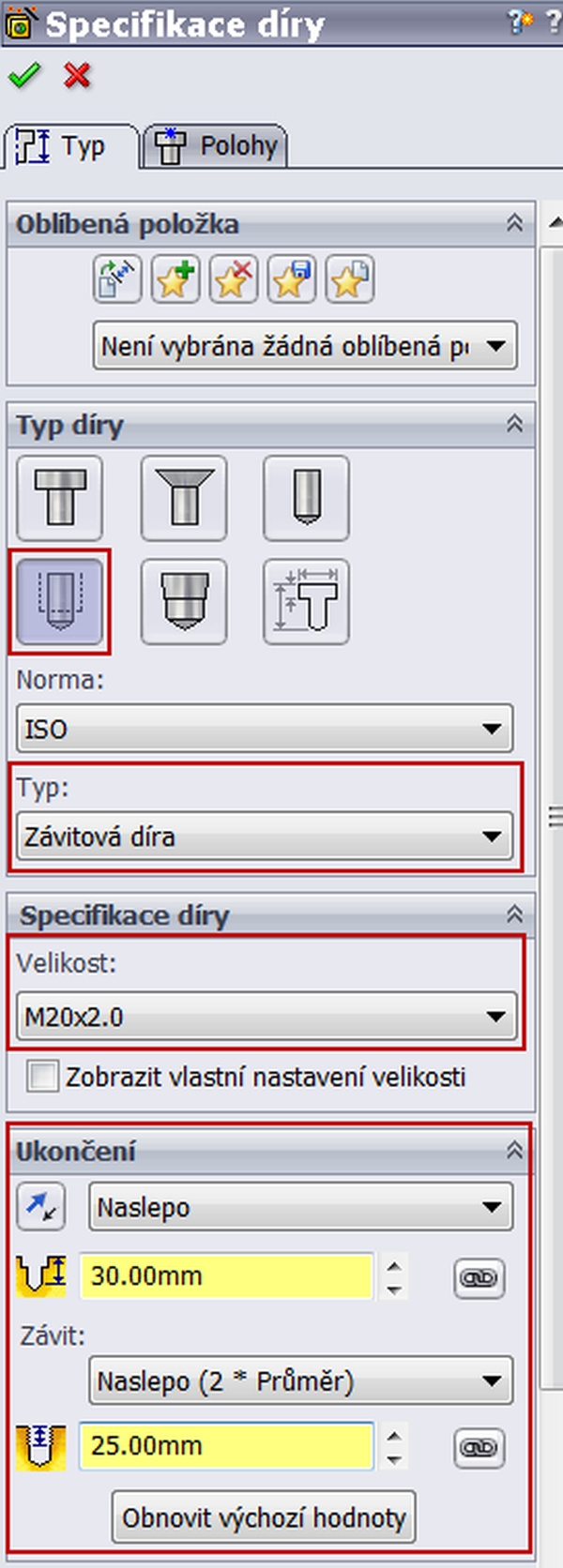Collapse the Typ díry section
The height and width of the screenshot is (1568, 563).
(x=514, y=424)
